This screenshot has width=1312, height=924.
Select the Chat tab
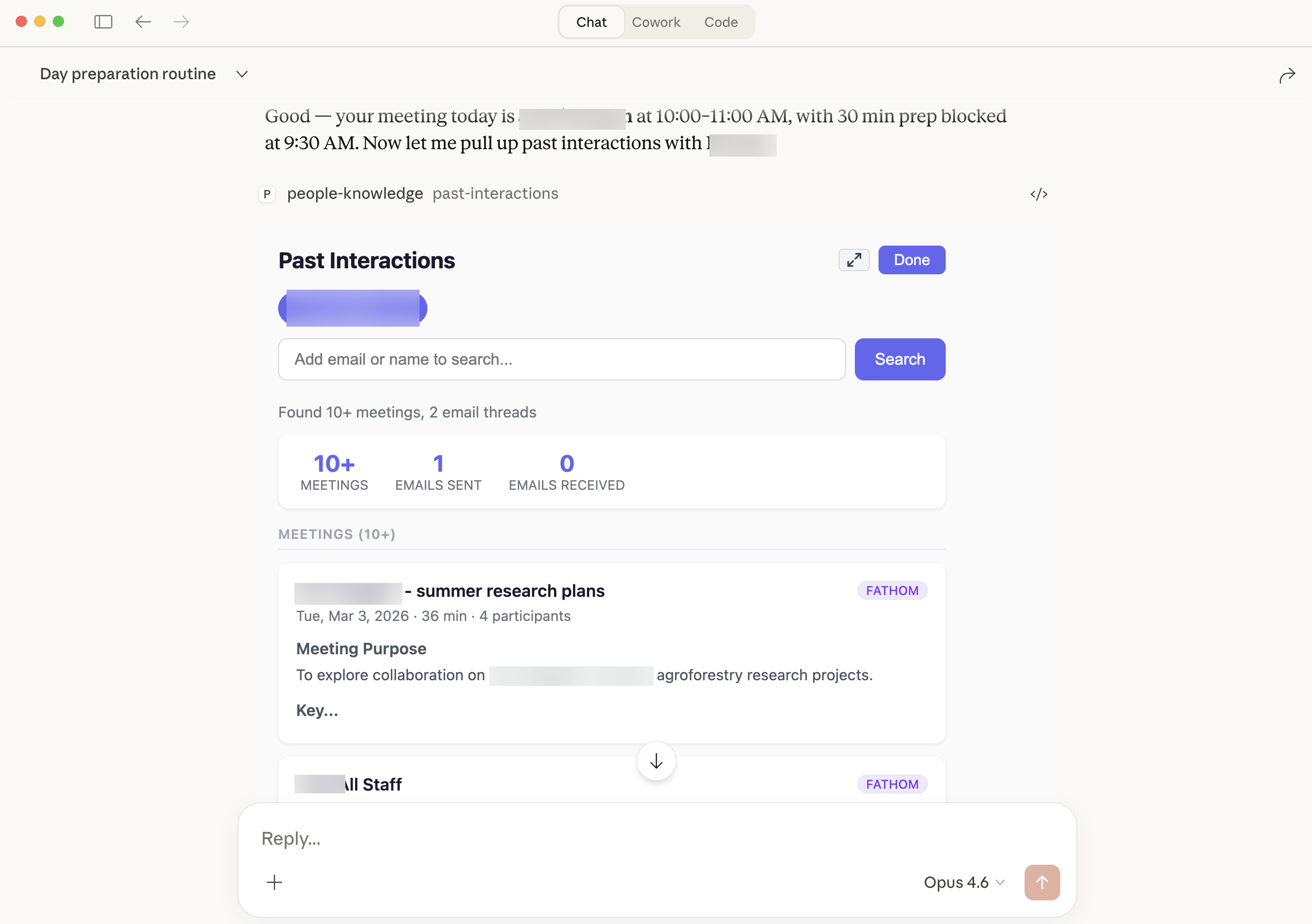click(591, 22)
